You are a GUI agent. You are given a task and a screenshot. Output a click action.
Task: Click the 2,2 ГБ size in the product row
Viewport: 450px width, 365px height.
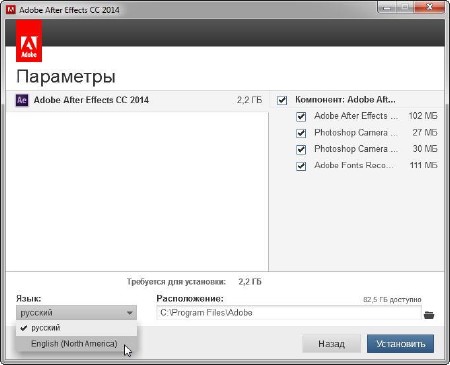[250, 100]
